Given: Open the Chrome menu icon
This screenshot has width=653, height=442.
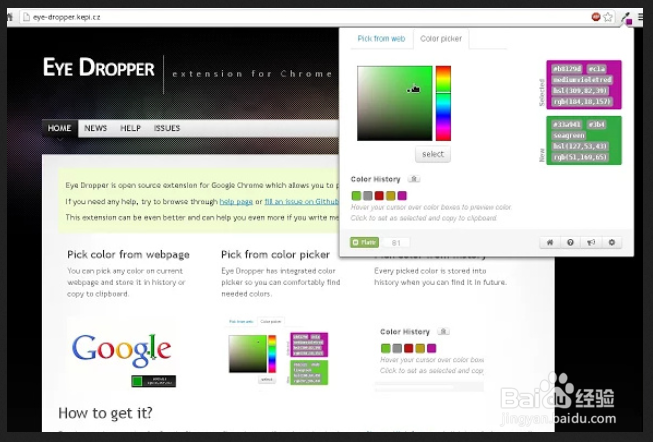Looking at the screenshot, I should (641, 17).
